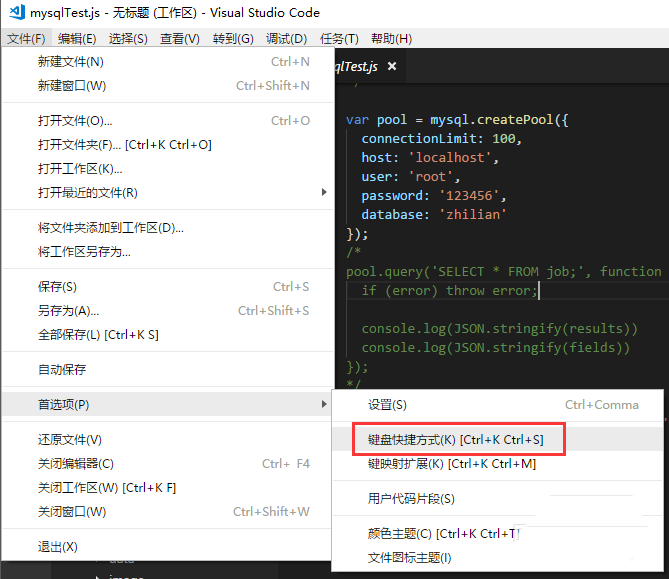Screen dimensions: 669x579
Task: Choose 新建窗口(W) menu entry
Action: [x=168, y=86]
